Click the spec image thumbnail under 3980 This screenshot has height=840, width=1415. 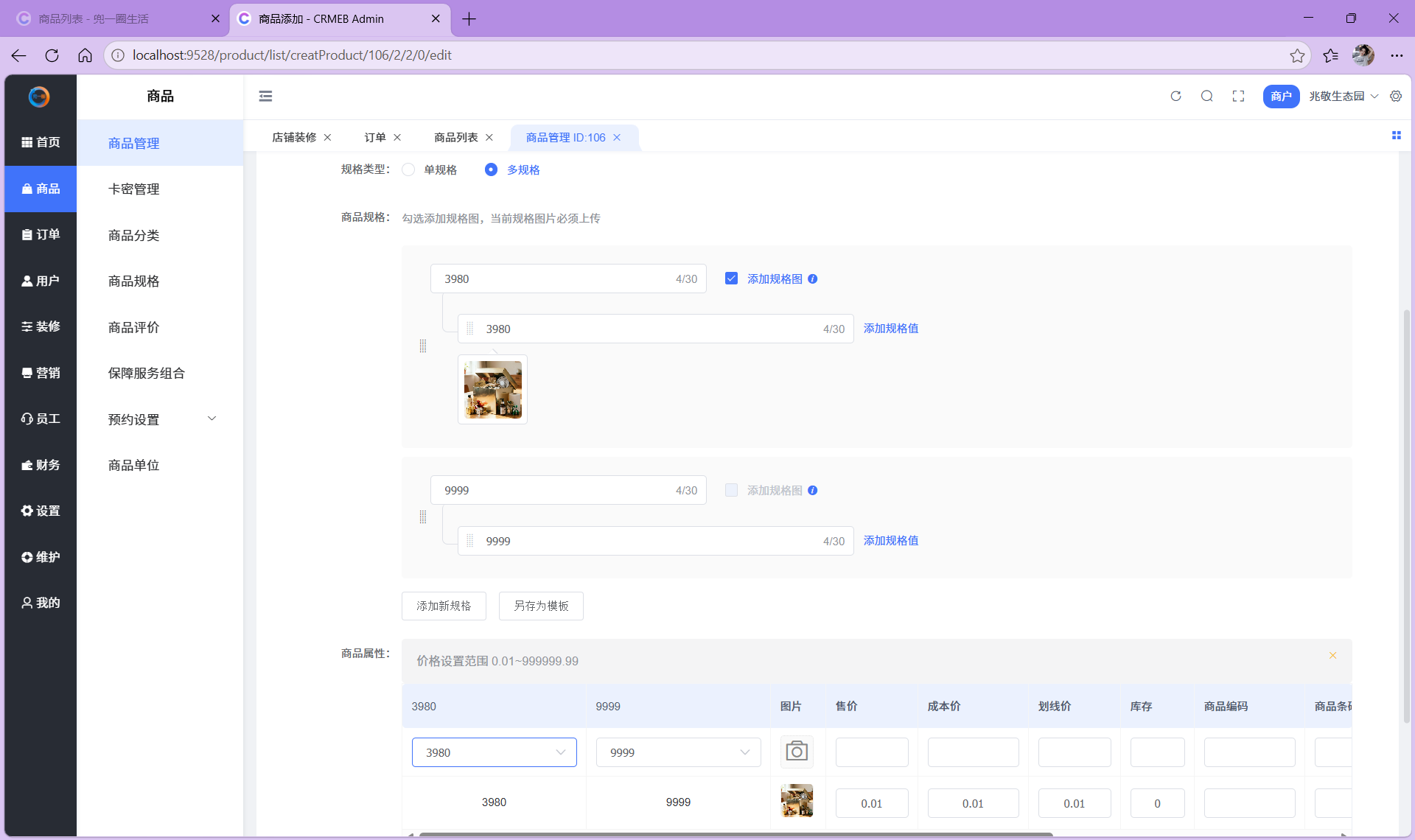[492, 389]
